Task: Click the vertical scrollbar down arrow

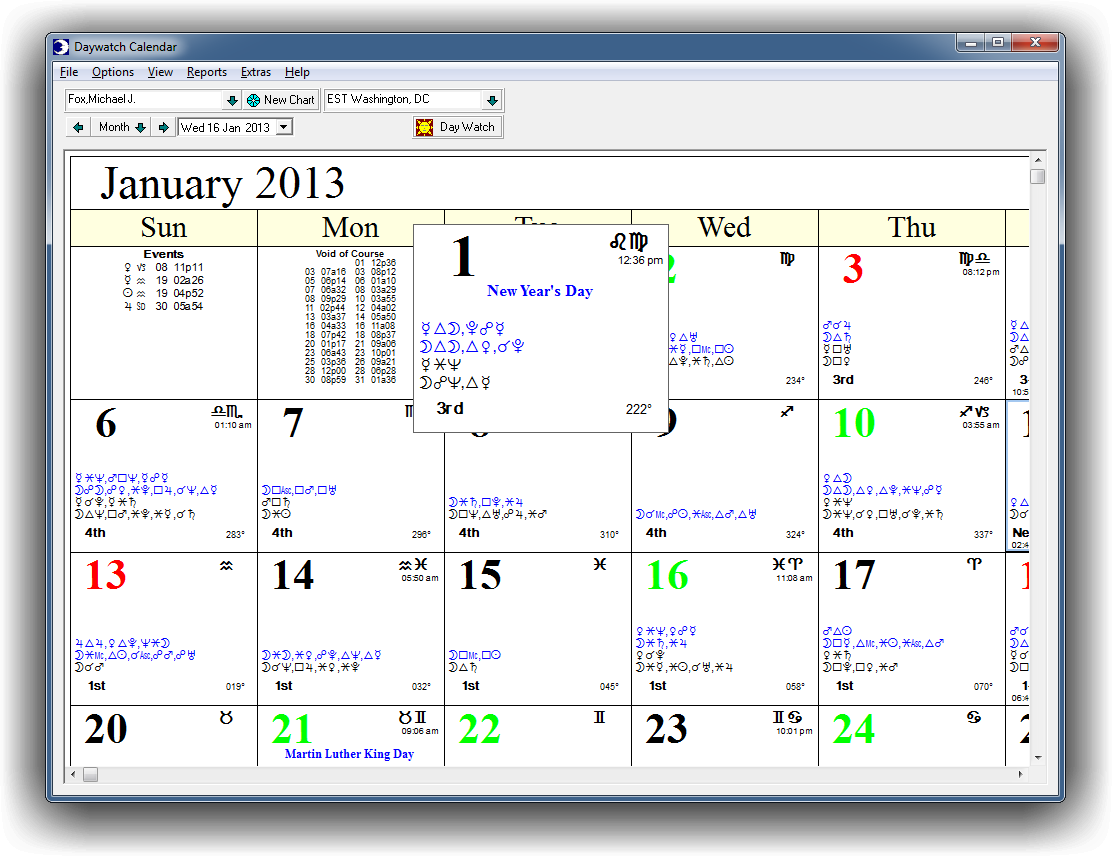Action: click(1038, 757)
